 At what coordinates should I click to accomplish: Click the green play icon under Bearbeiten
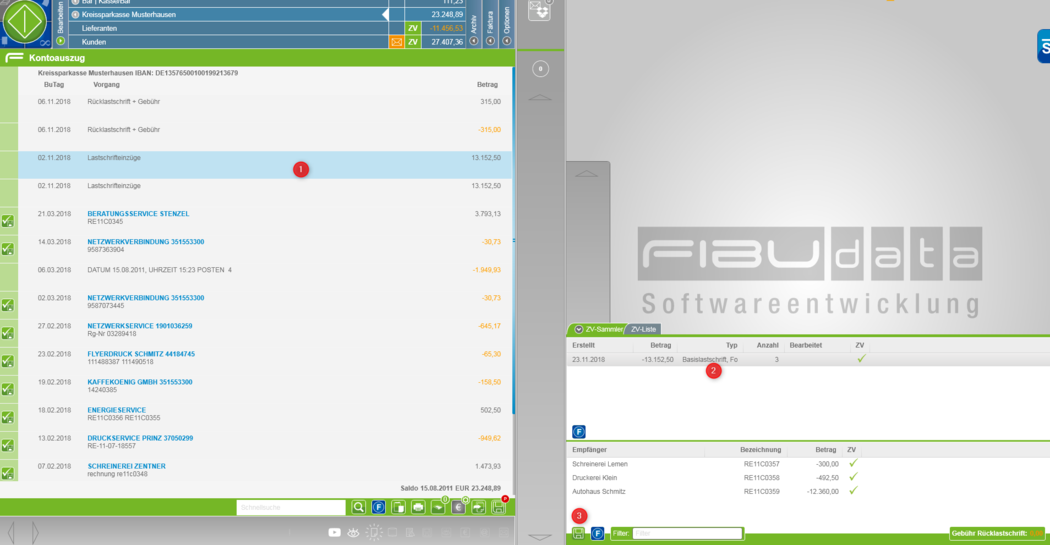60,41
